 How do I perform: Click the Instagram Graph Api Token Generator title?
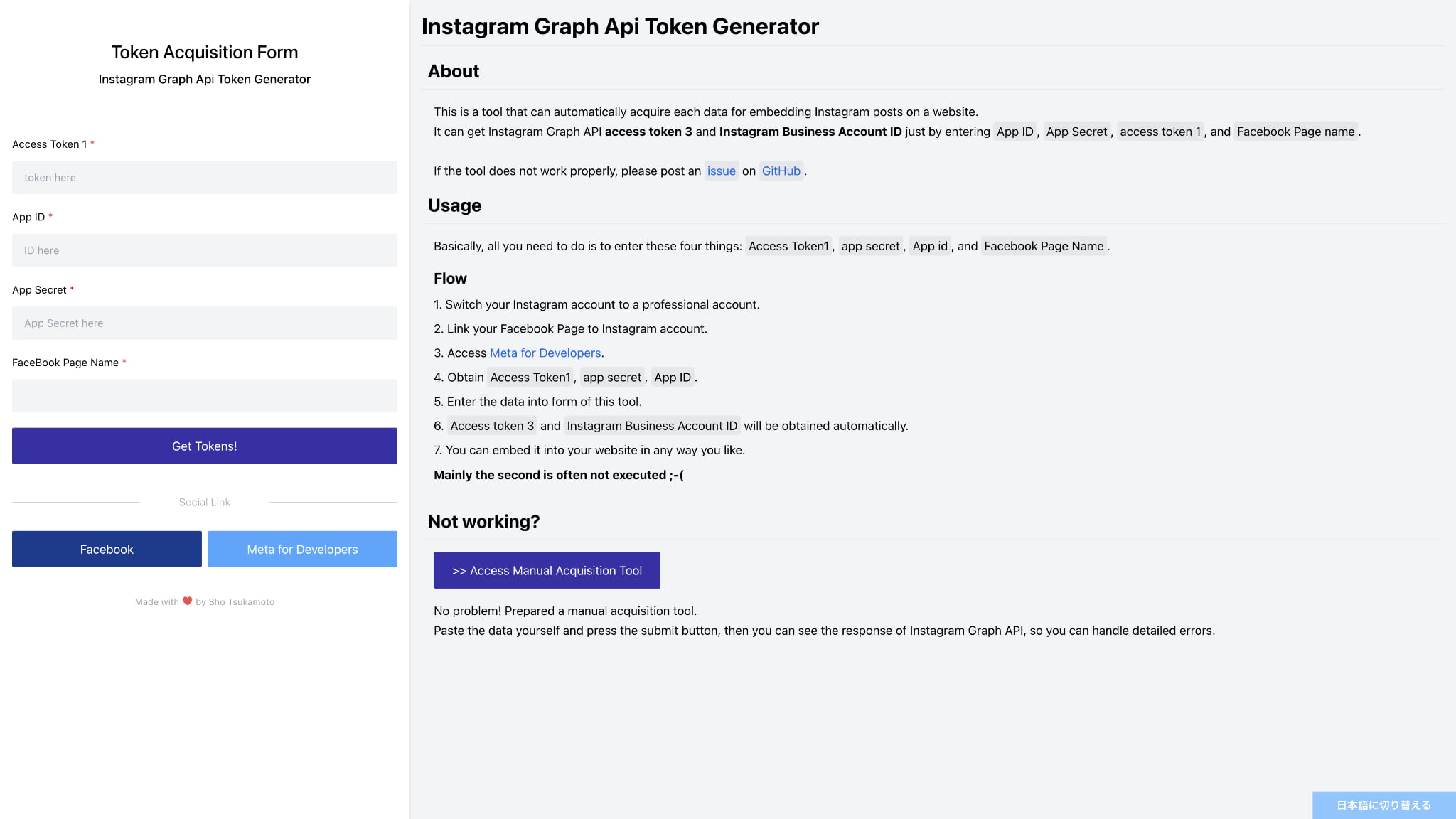[620, 26]
